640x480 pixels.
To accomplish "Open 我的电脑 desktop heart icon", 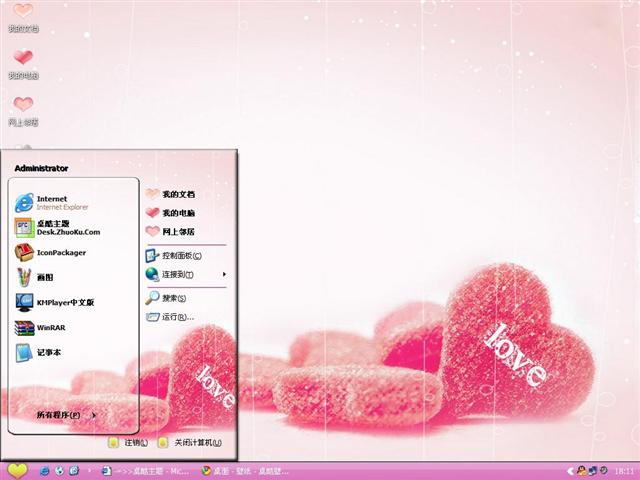I will coord(23,61).
